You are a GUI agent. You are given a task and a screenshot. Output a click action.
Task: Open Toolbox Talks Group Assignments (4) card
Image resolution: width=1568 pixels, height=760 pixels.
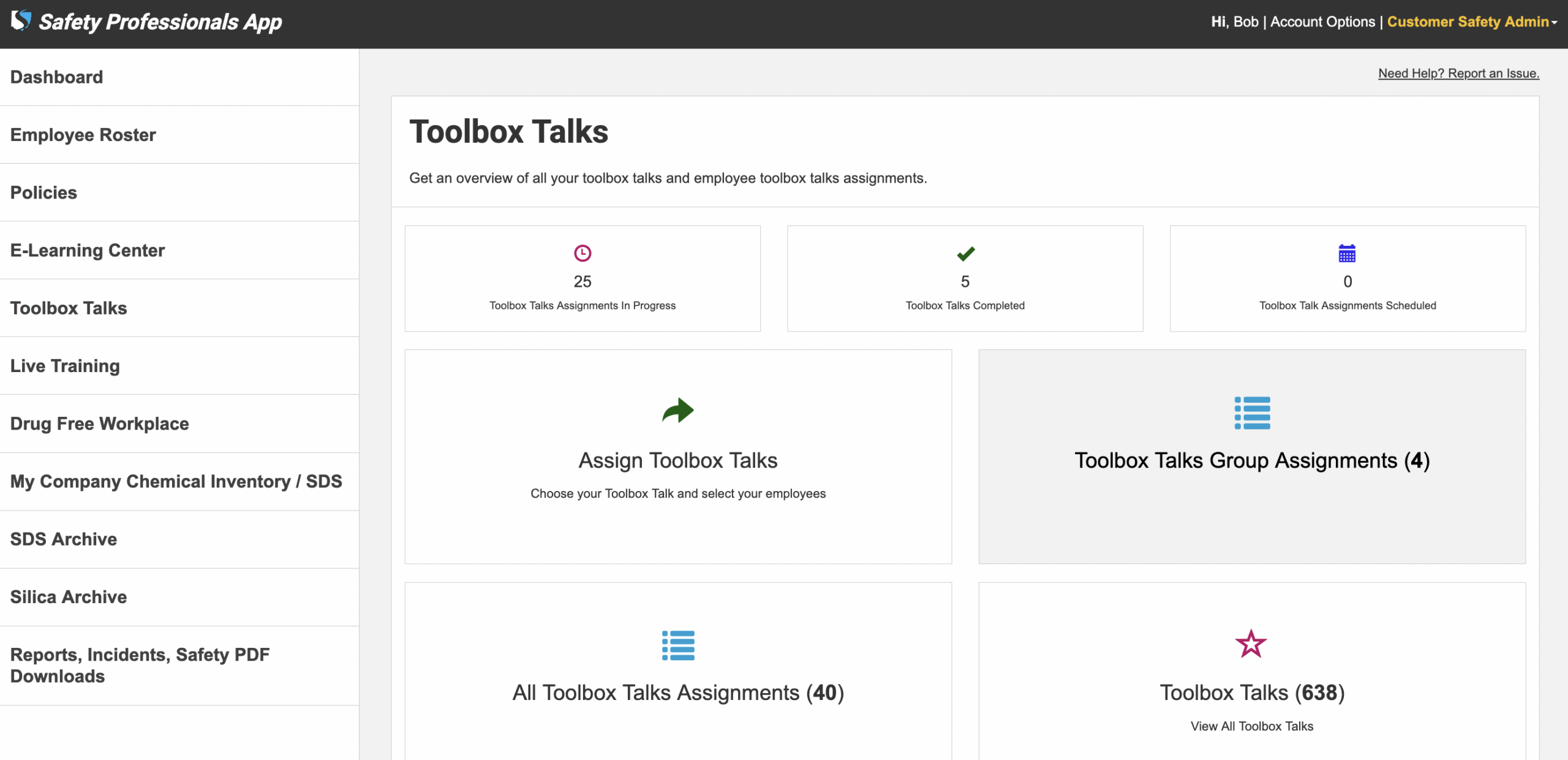[1252, 460]
